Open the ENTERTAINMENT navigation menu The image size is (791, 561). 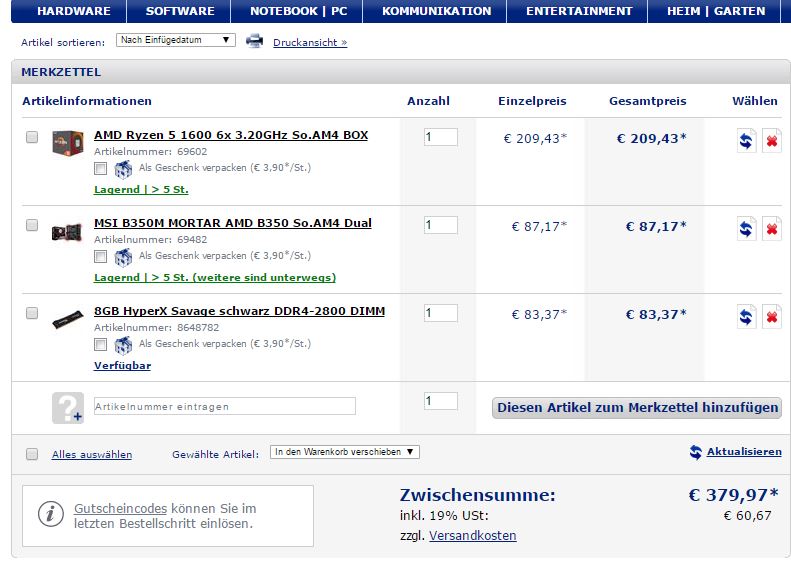pos(579,11)
